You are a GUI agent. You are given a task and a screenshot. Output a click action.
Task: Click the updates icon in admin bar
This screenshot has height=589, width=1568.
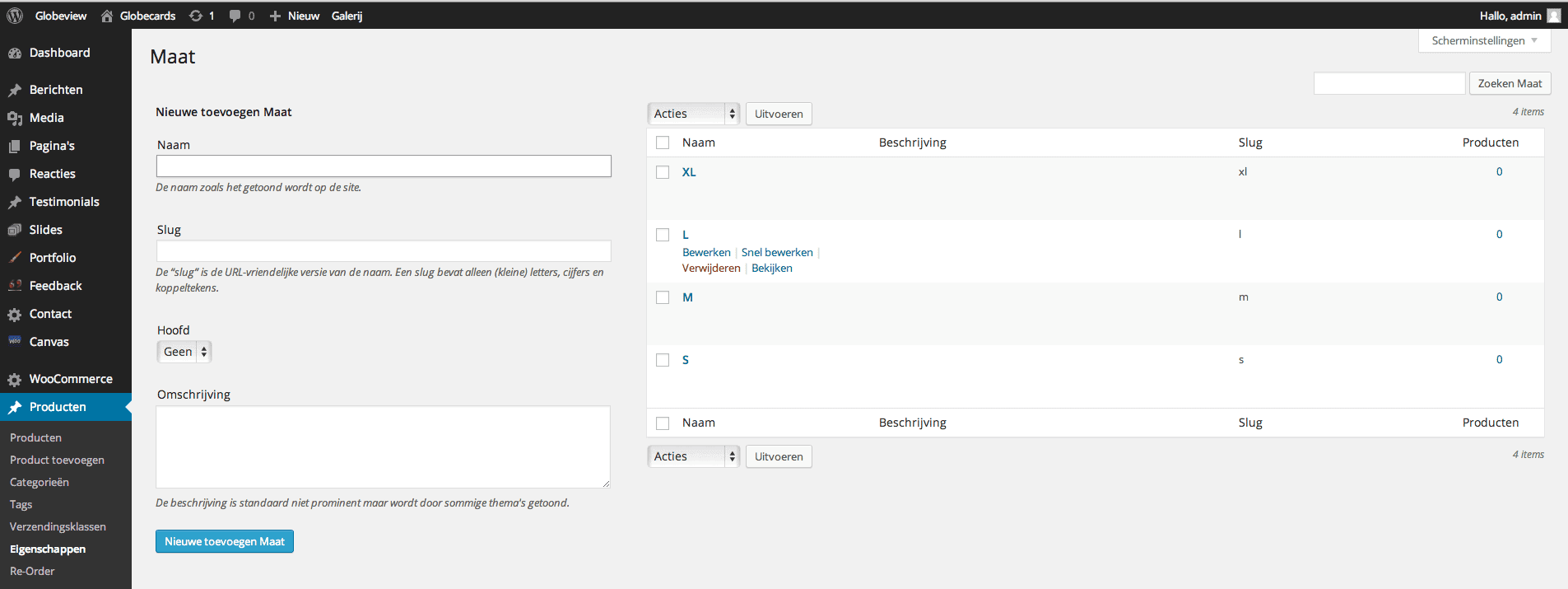point(196,16)
